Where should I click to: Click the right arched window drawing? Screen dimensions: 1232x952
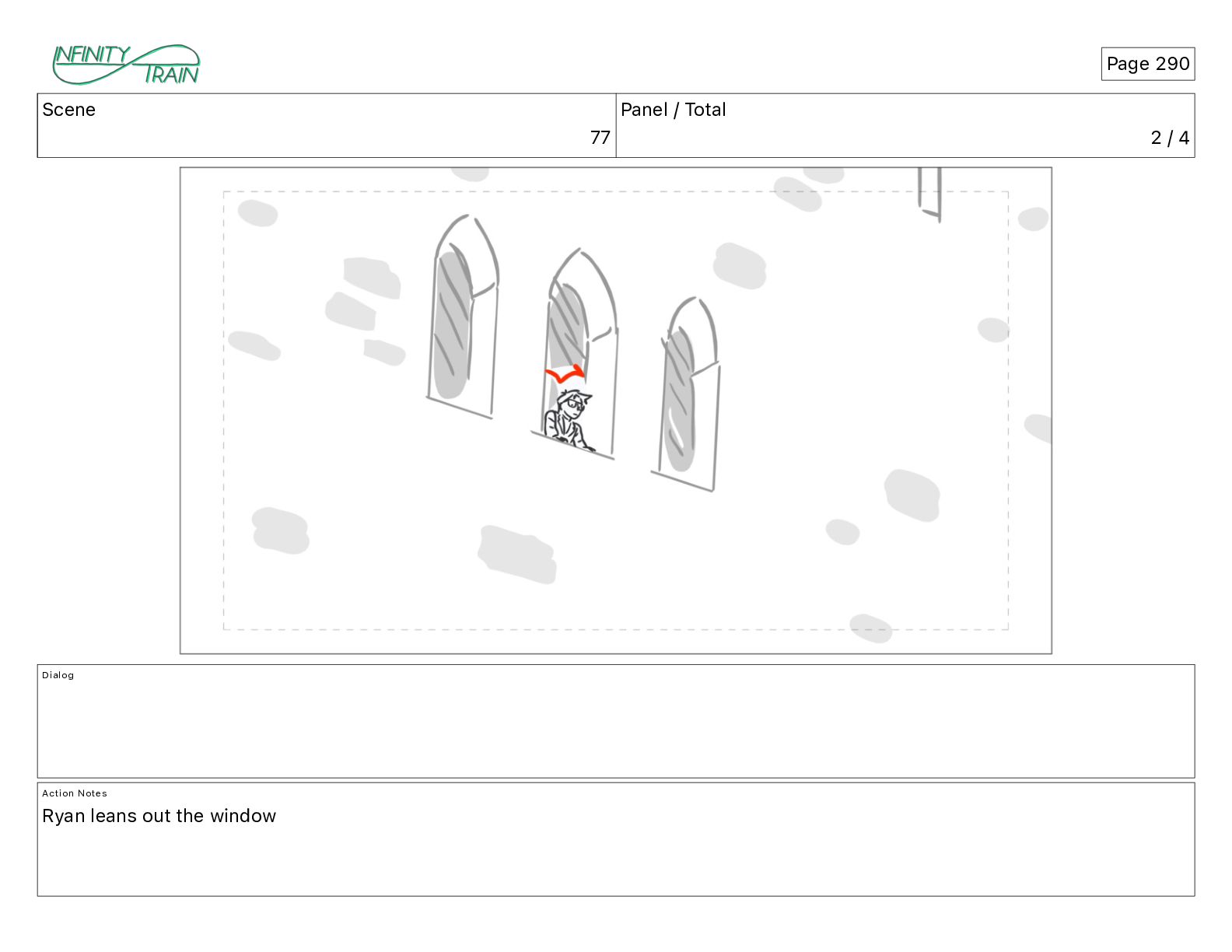point(687,394)
